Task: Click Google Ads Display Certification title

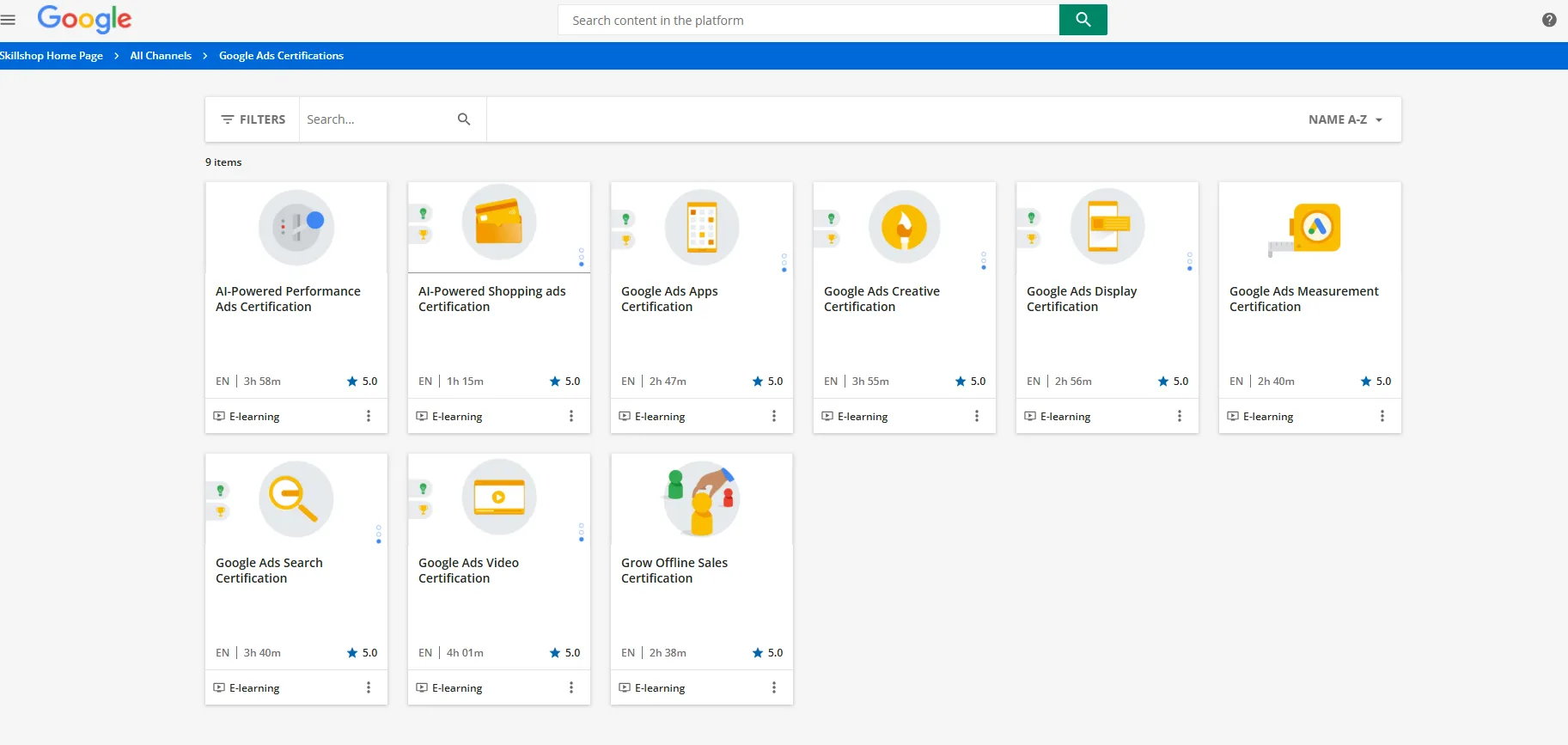Action: pyautogui.click(x=1082, y=299)
